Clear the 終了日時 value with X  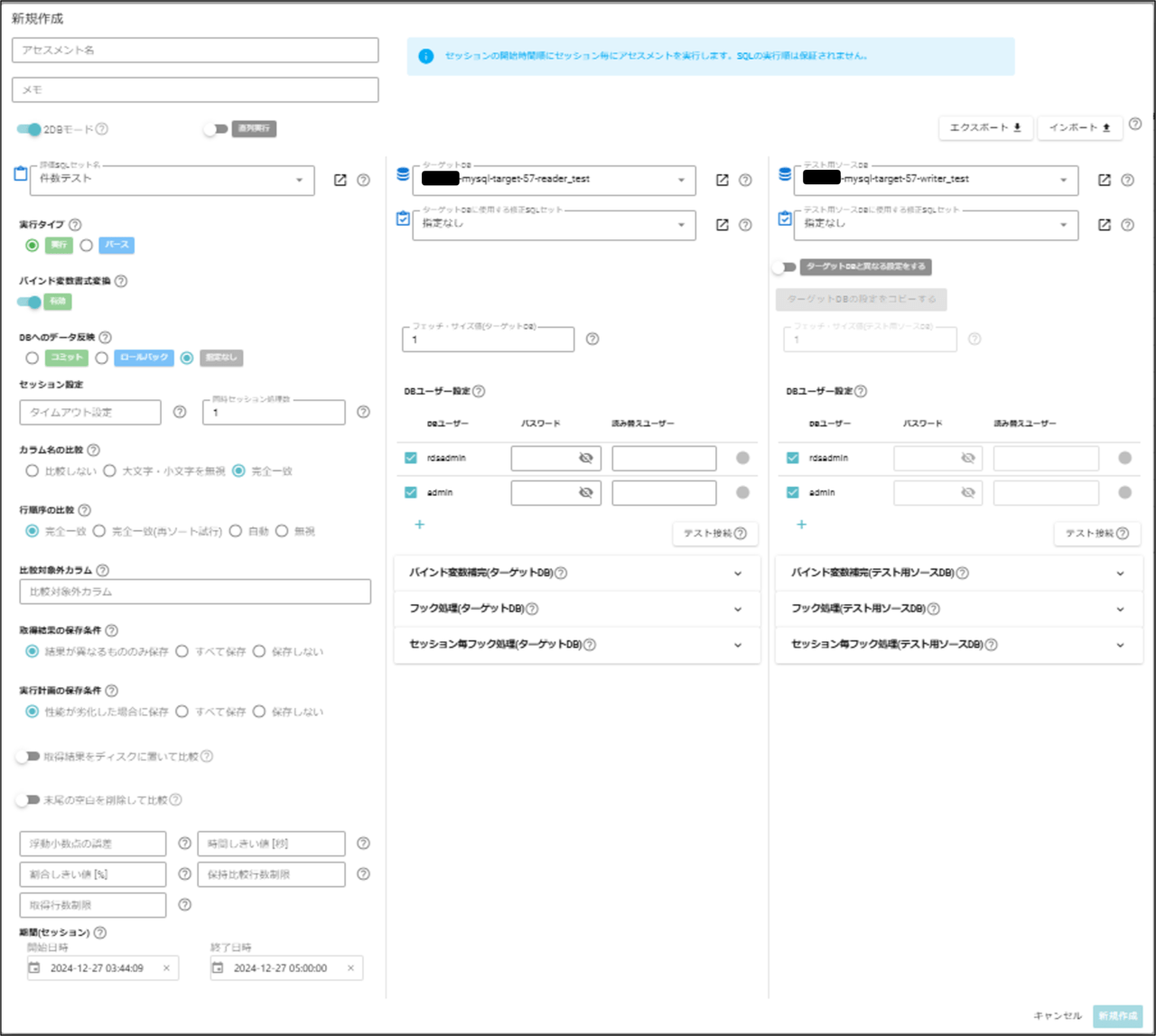(350, 967)
